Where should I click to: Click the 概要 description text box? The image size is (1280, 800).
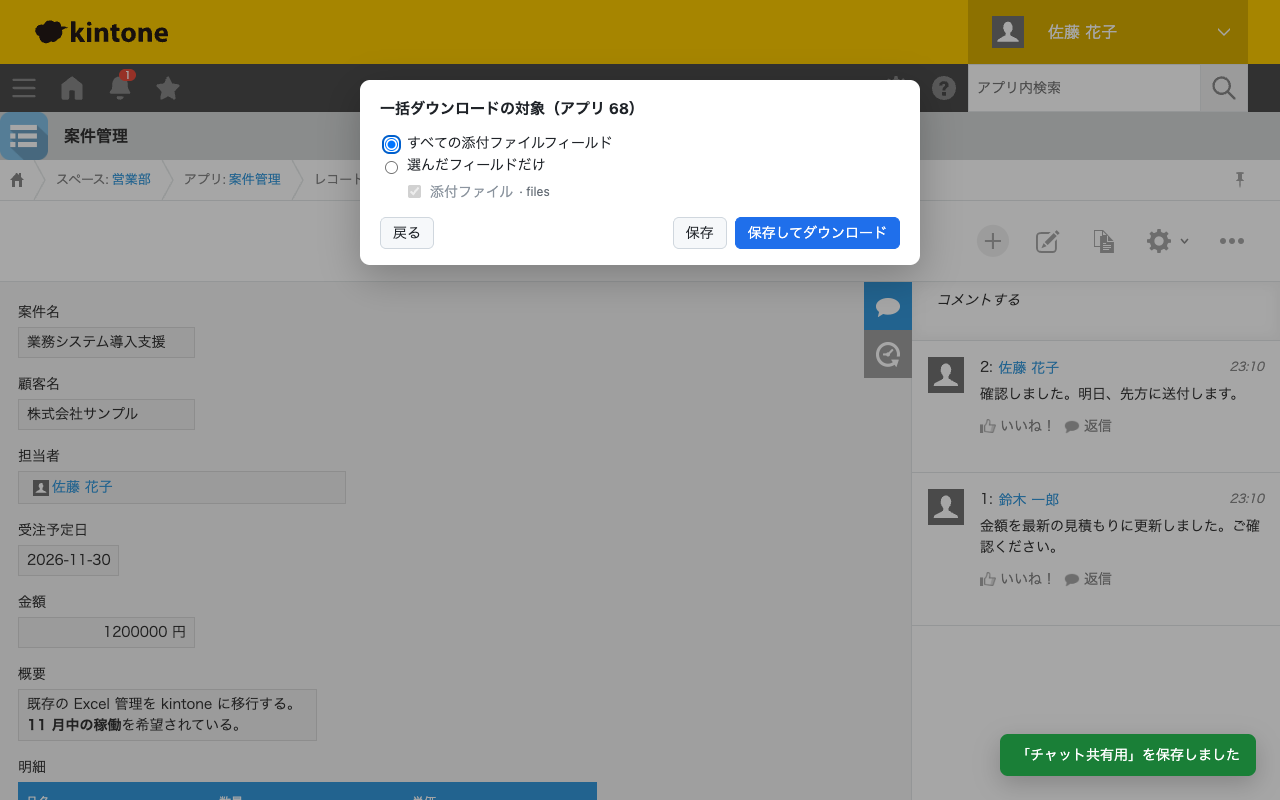[x=167, y=715]
